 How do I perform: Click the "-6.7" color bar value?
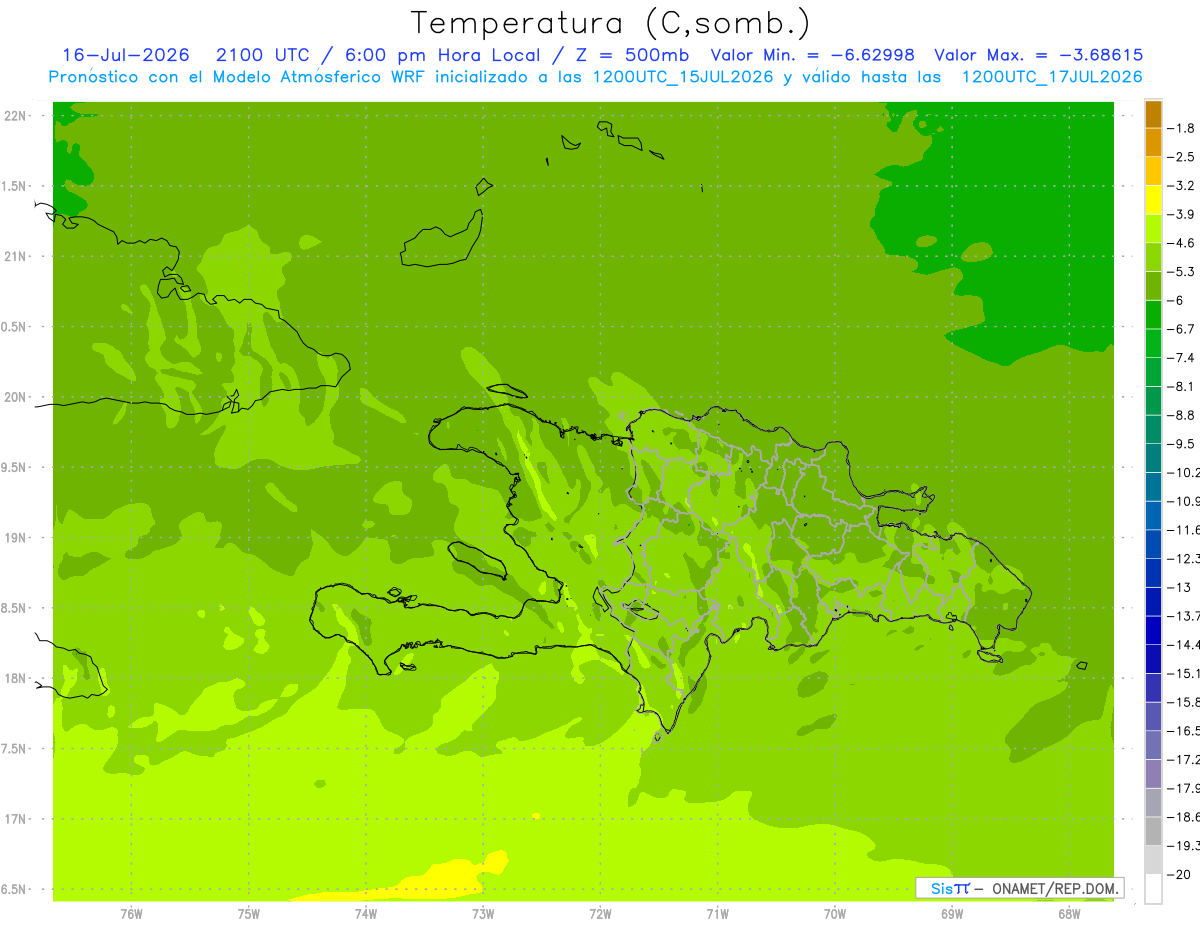click(x=1183, y=329)
